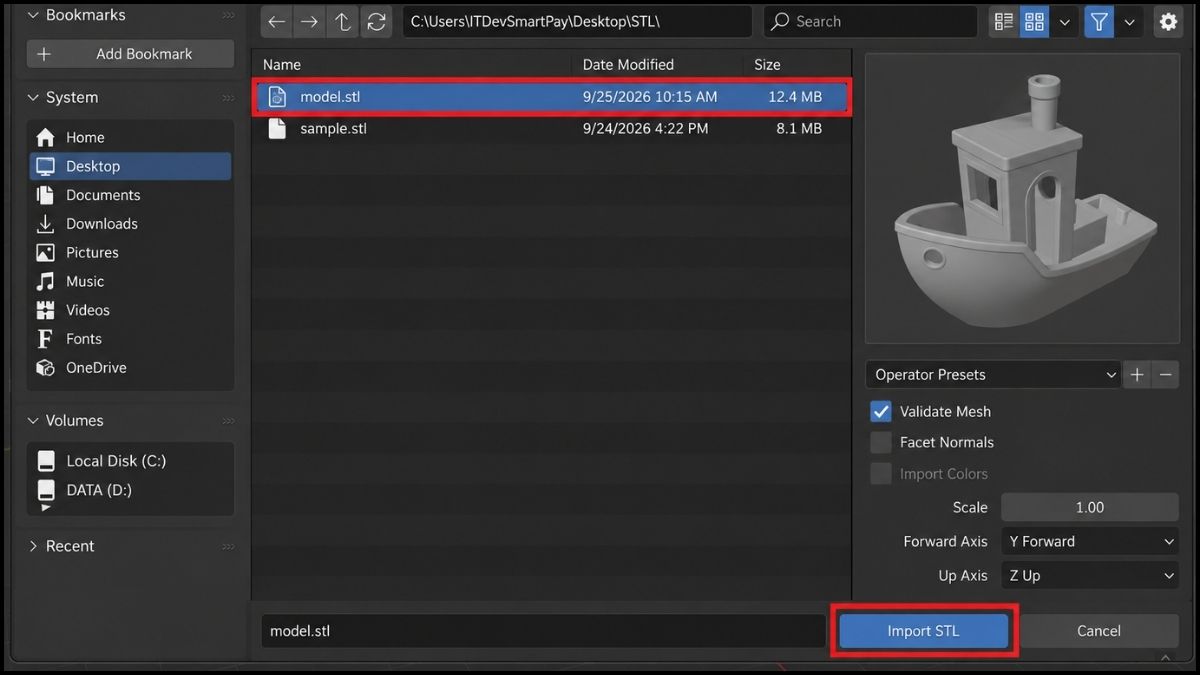Click the Search field
The height and width of the screenshot is (675, 1200).
point(870,21)
